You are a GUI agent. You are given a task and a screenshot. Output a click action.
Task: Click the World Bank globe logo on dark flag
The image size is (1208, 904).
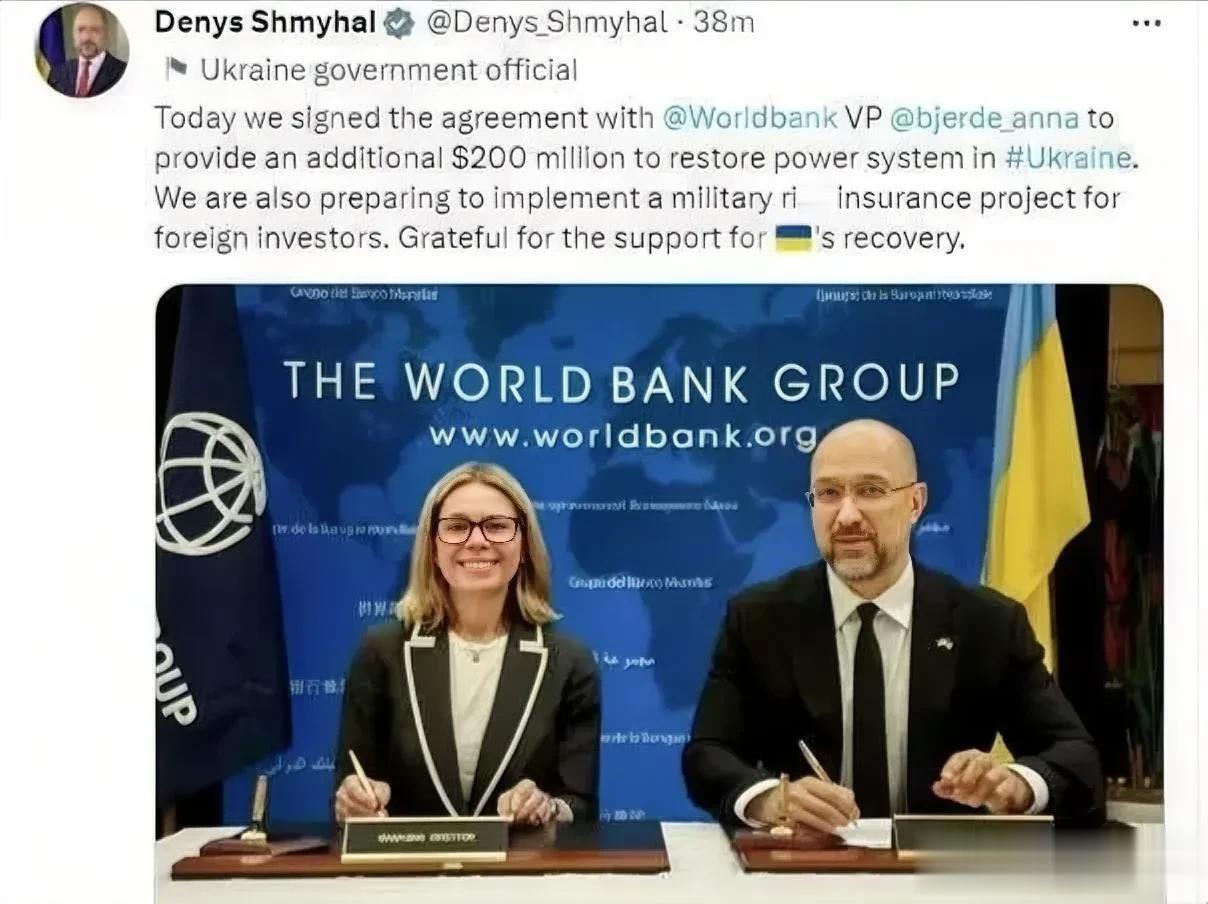pyautogui.click(x=211, y=484)
